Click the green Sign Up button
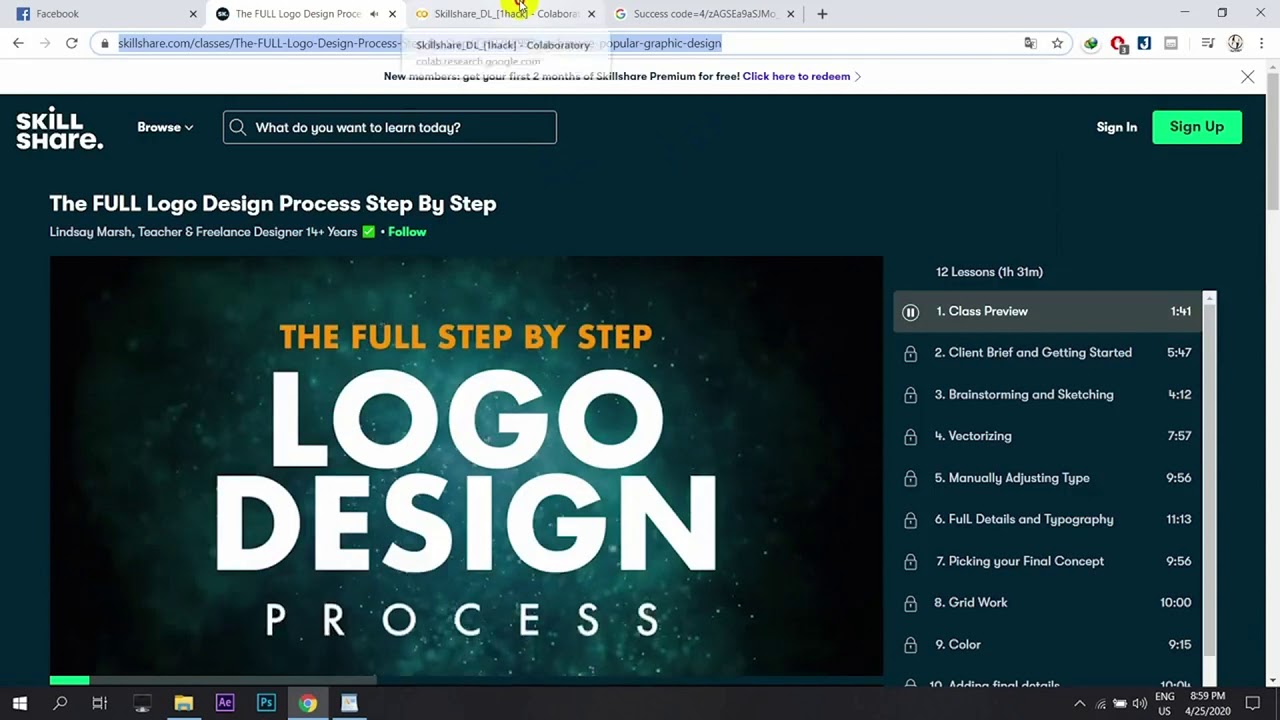The image size is (1280, 720). (x=1197, y=127)
